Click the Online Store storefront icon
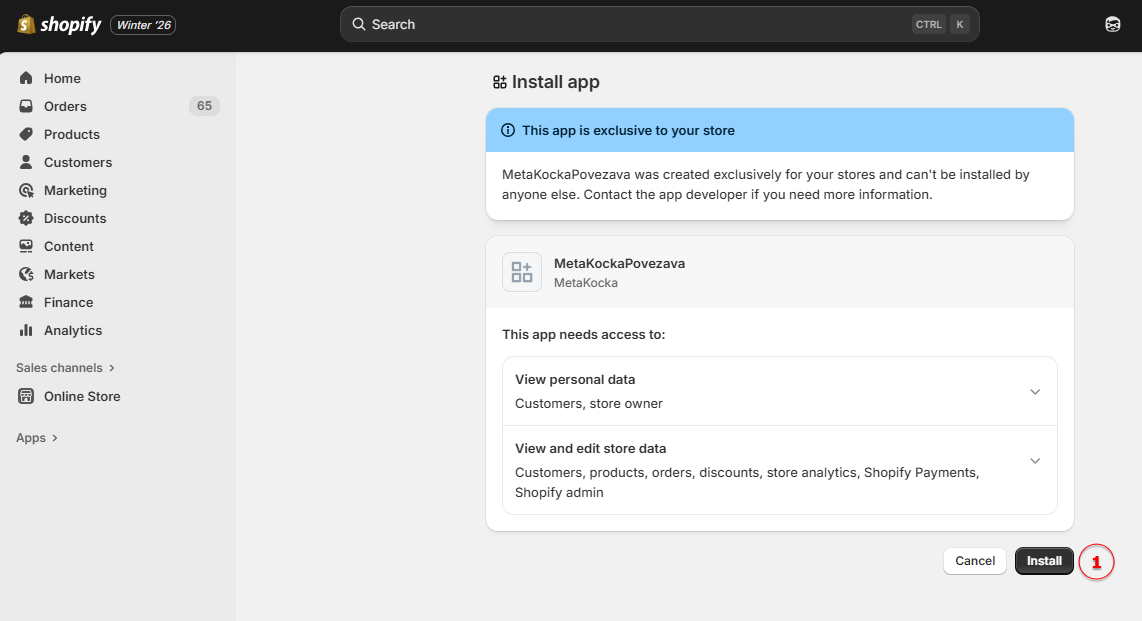The image size is (1142, 621). pos(26,396)
